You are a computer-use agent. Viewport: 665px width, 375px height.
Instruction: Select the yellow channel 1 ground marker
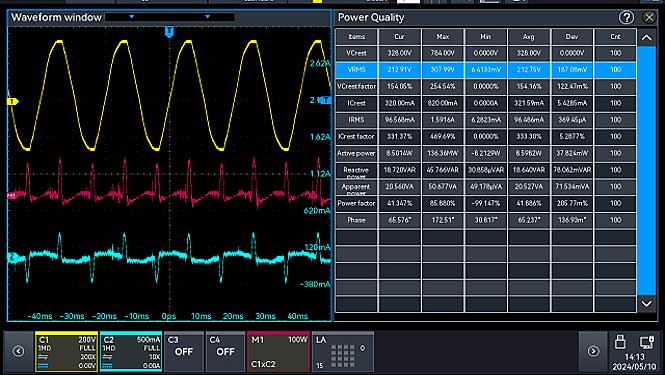(x=12, y=101)
